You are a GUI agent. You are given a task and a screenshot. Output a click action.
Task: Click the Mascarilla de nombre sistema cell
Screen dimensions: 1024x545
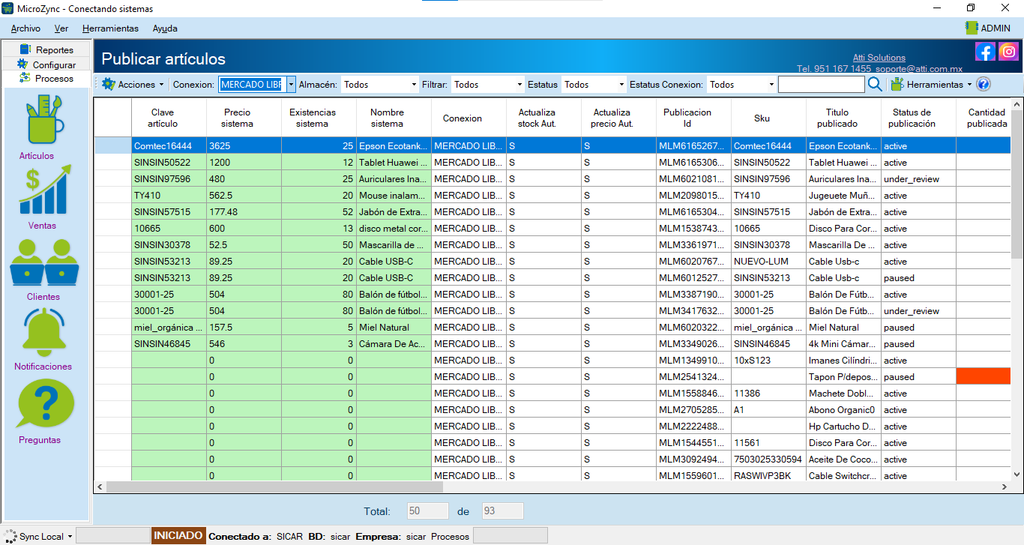394,245
